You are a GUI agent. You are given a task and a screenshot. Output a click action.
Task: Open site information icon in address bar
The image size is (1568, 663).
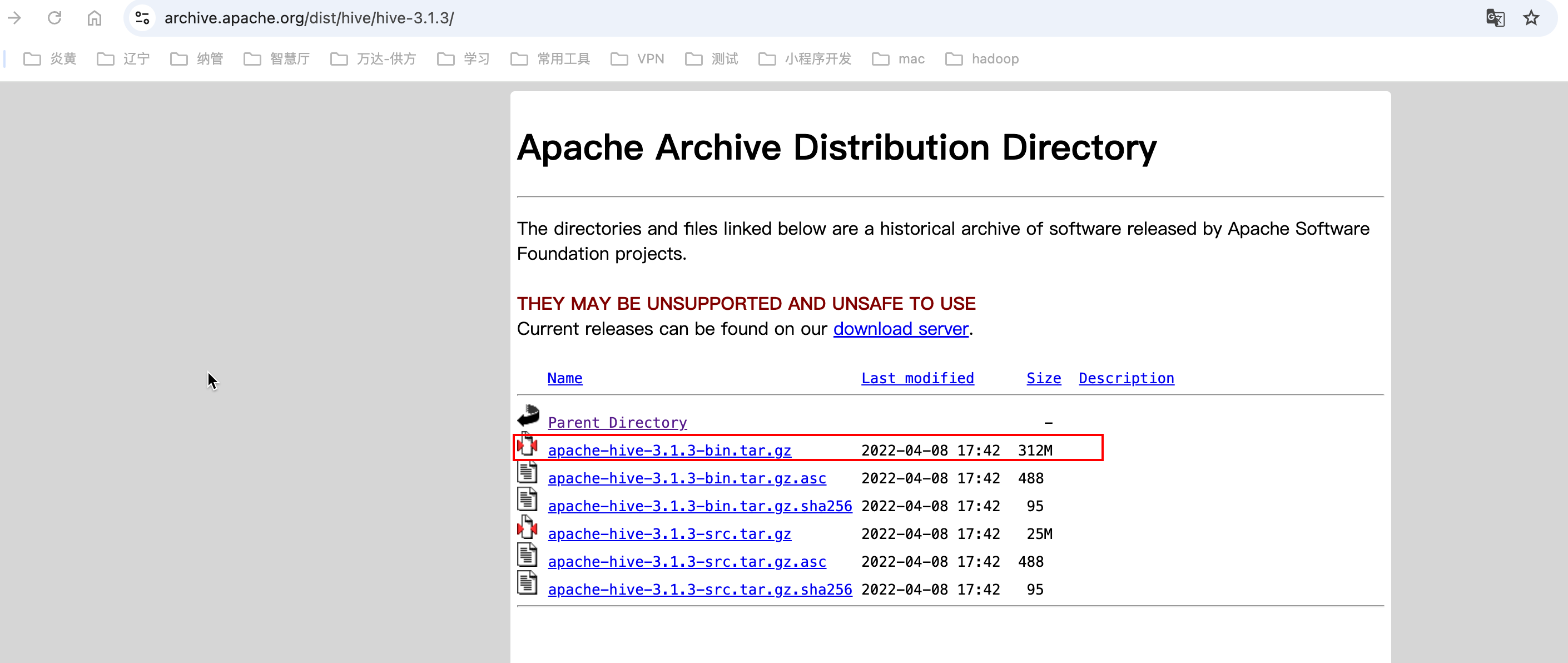[x=142, y=18]
